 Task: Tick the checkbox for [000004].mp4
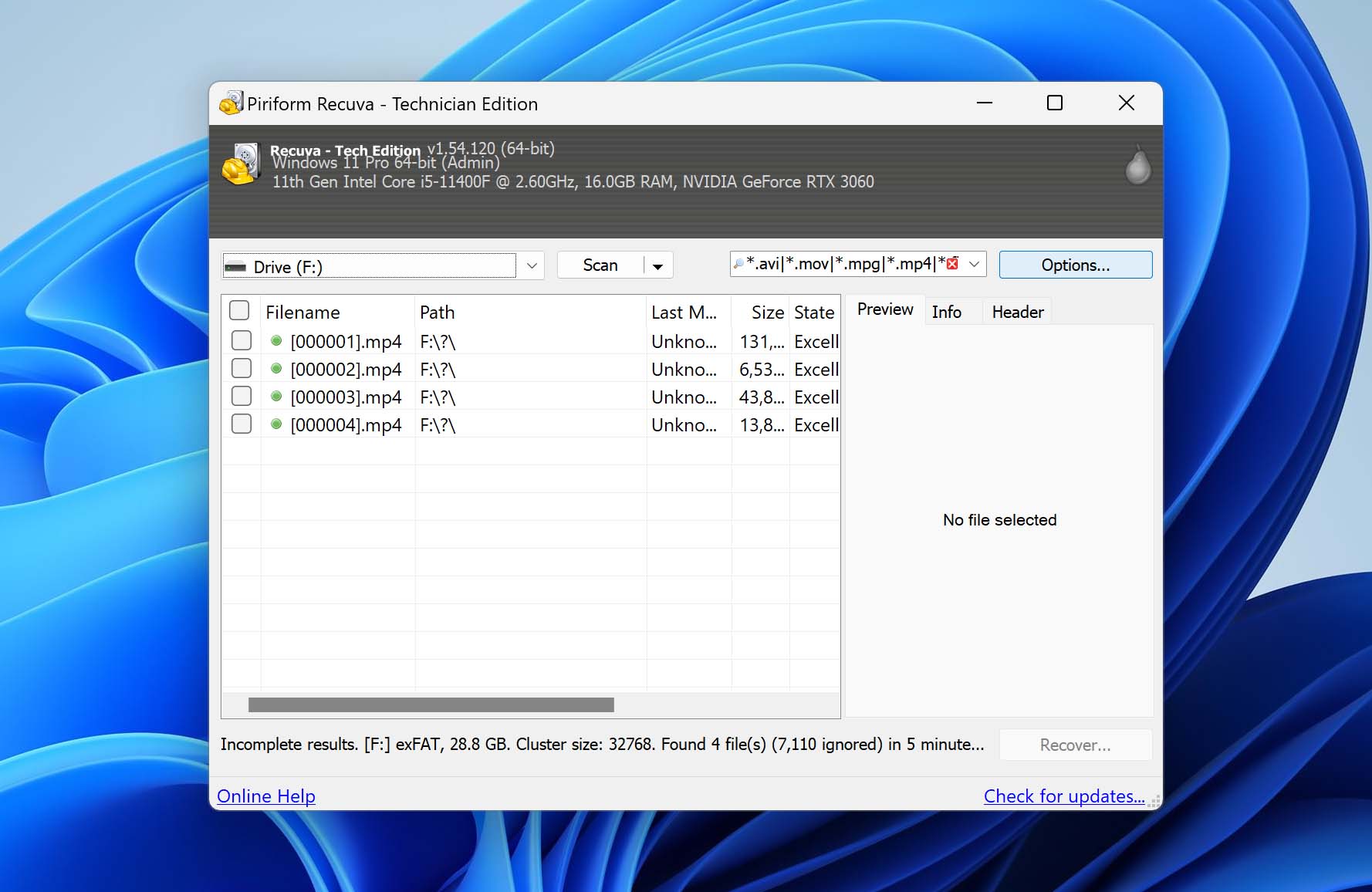click(x=242, y=424)
